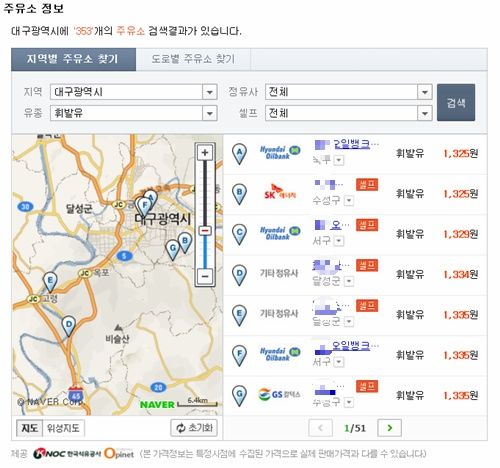Open the station name link in row F

coord(347,347)
